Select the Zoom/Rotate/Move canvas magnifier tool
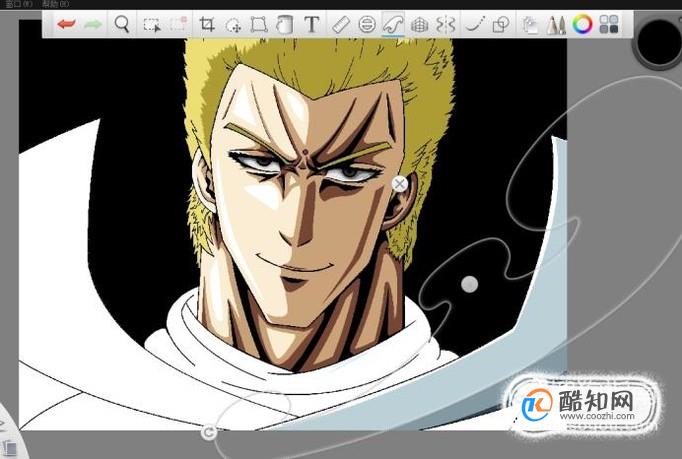The width and height of the screenshot is (682, 459). (x=122, y=24)
